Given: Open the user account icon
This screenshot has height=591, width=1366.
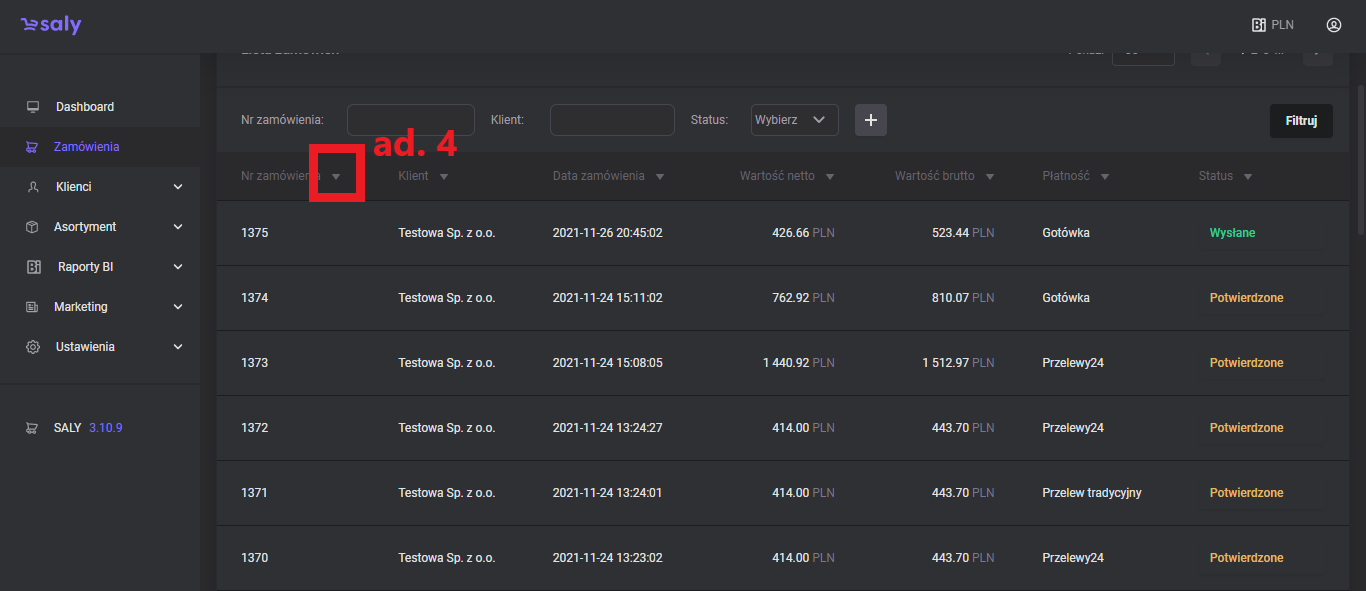Looking at the screenshot, I should [1333, 25].
